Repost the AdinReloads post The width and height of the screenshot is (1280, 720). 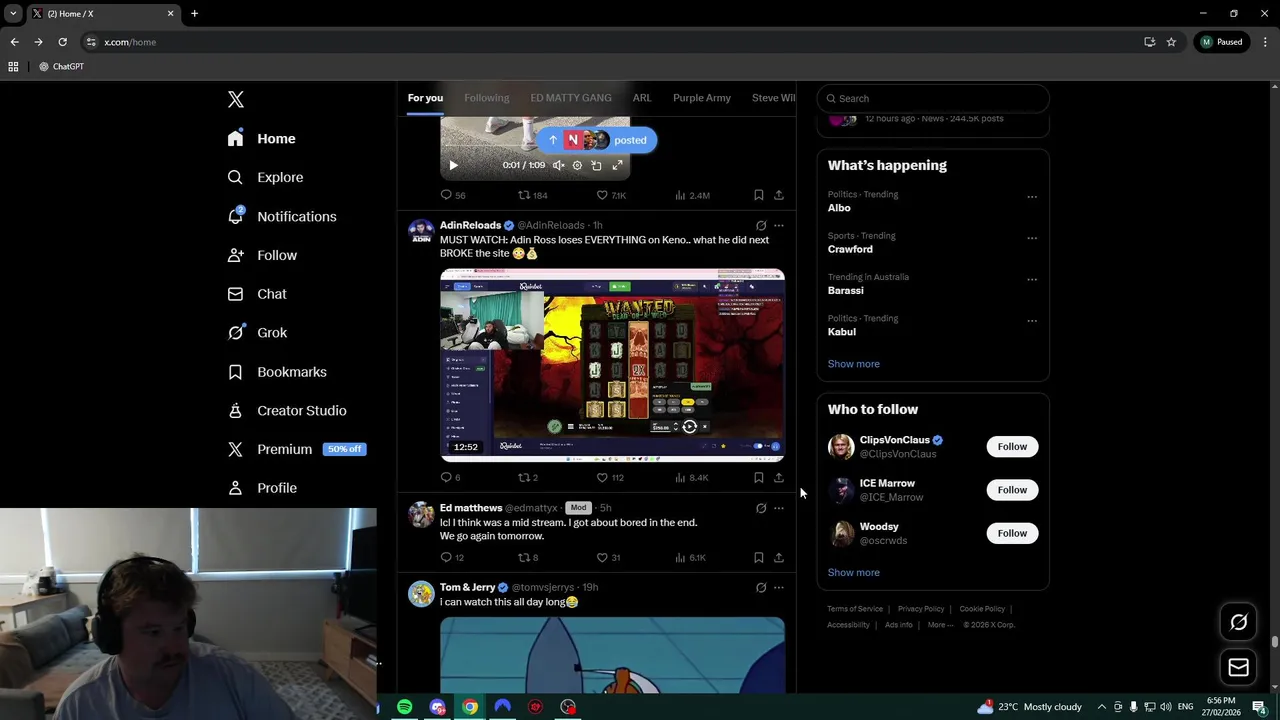[528, 477]
